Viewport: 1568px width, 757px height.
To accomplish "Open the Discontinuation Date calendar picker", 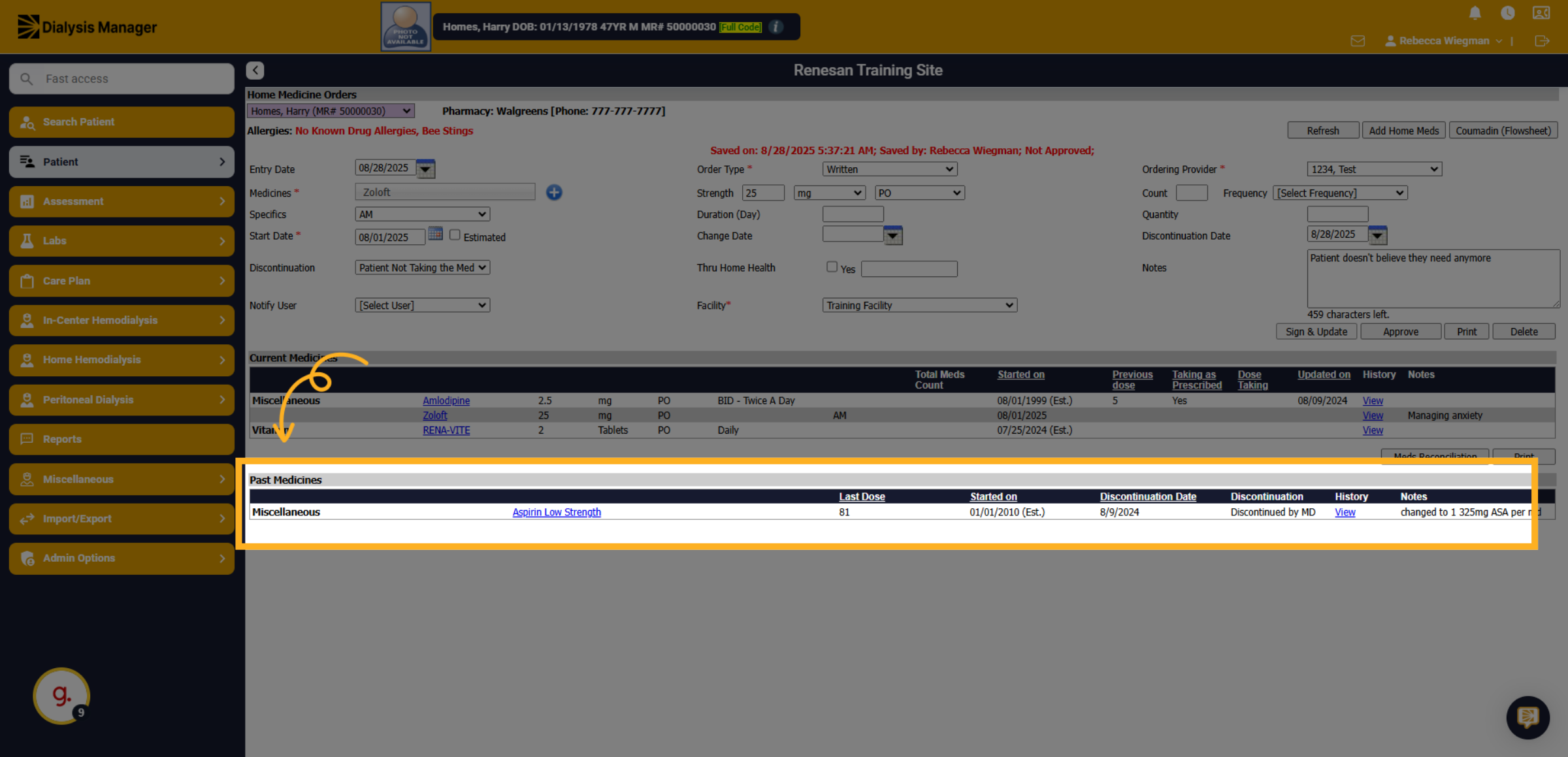I will pyautogui.click(x=1377, y=235).
